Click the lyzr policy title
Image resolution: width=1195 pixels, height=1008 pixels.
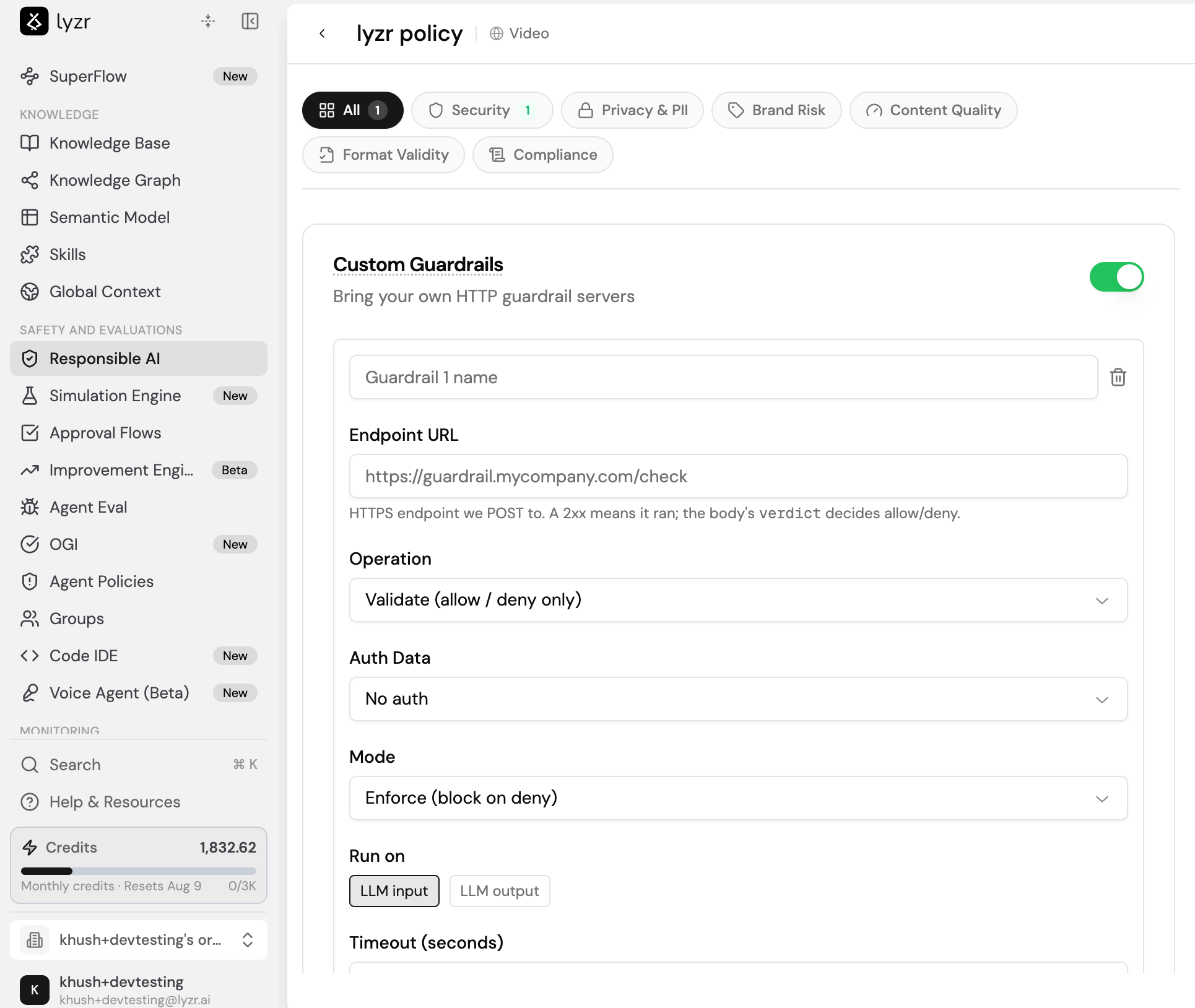click(x=409, y=33)
